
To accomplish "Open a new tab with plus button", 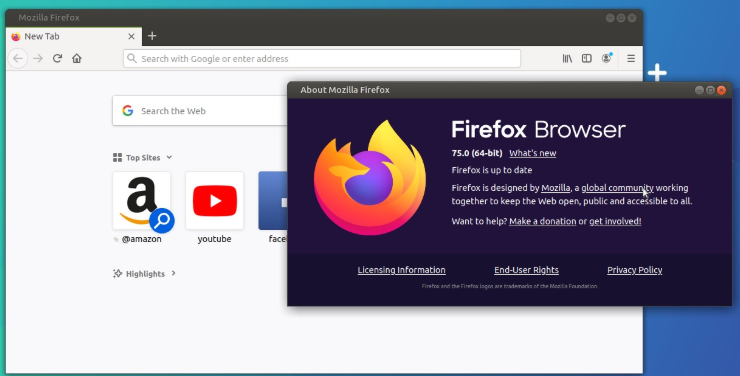I will (x=152, y=36).
